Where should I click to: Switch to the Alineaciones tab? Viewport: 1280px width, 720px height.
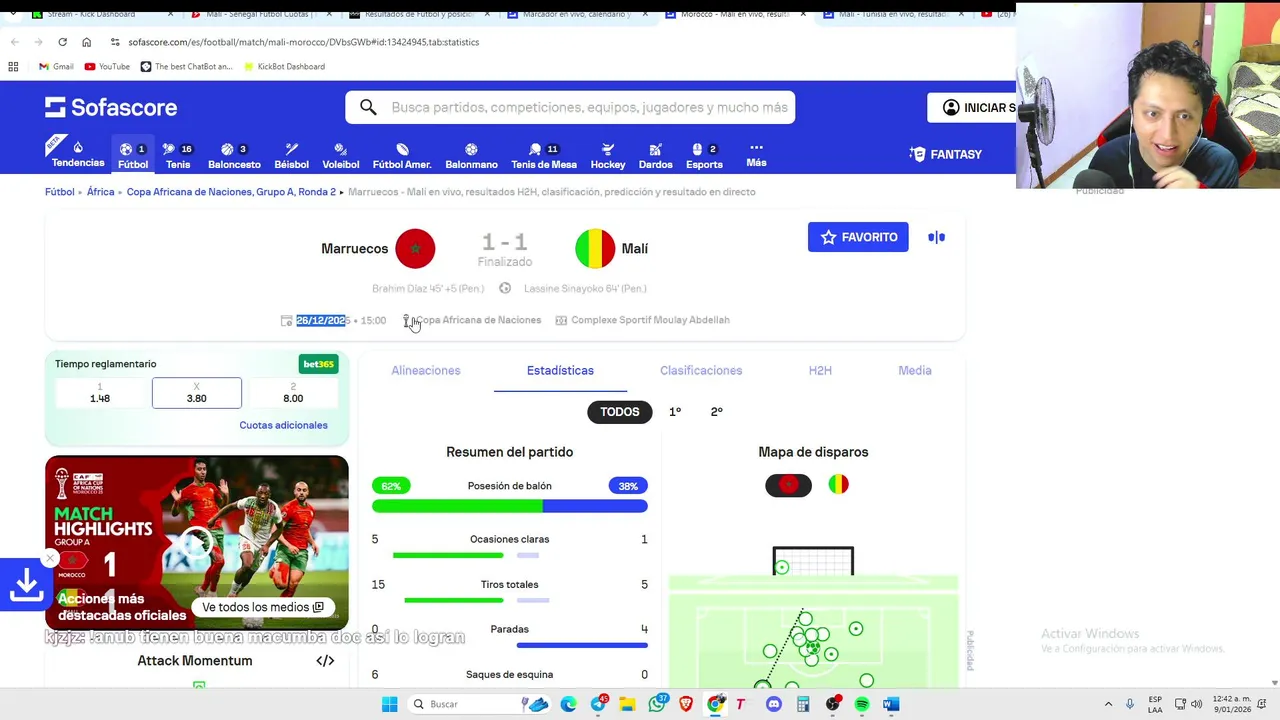click(x=426, y=370)
